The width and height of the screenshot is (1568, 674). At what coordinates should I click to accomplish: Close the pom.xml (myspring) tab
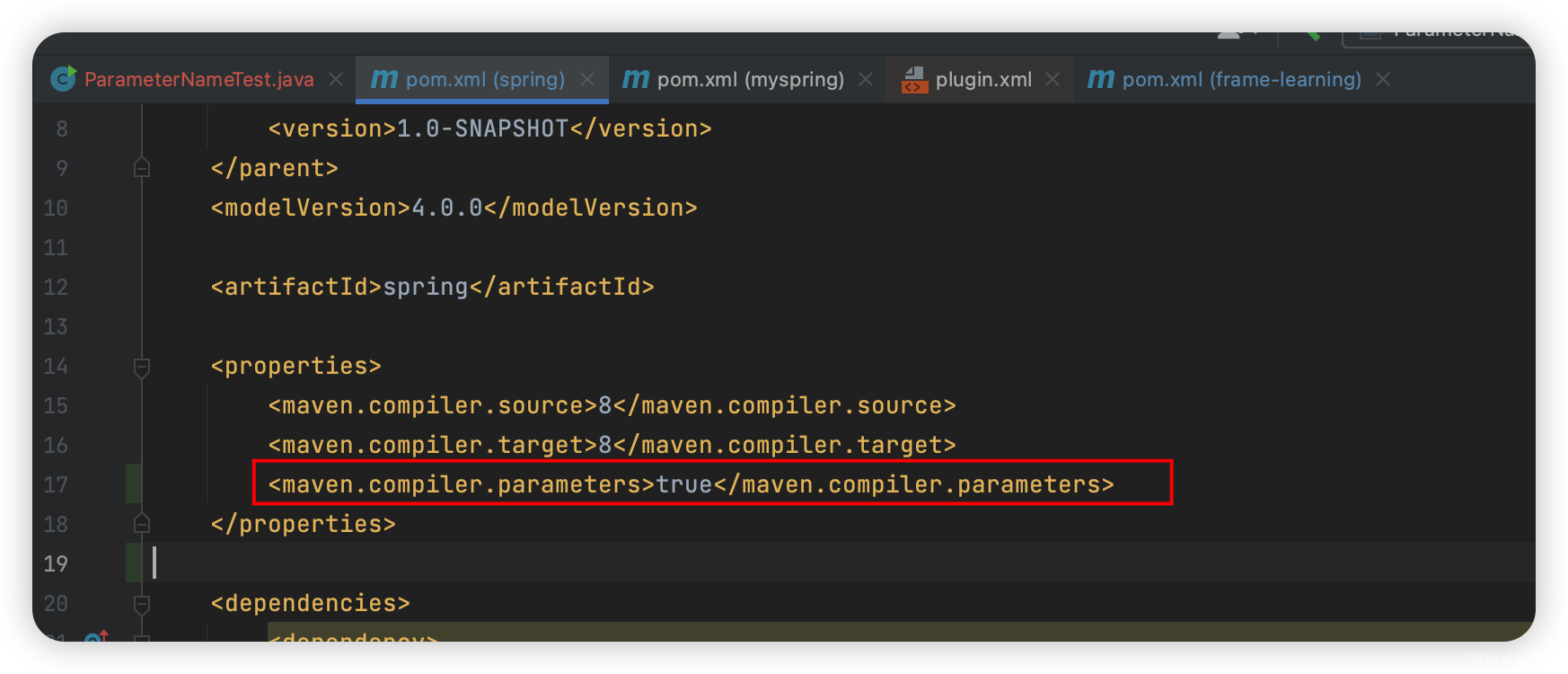[x=866, y=79]
